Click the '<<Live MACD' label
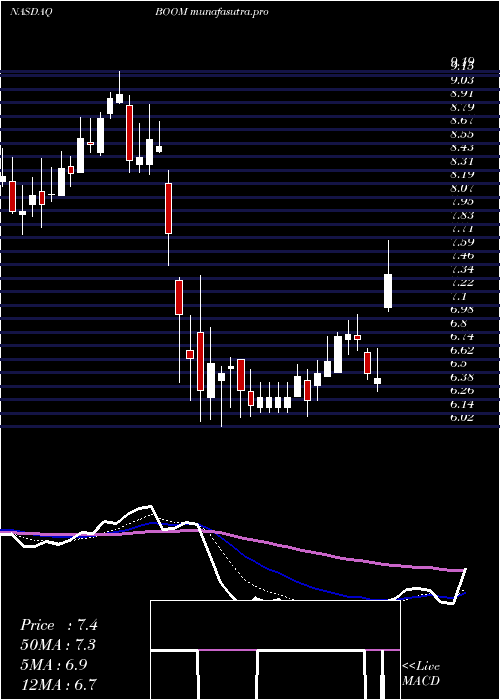The height and width of the screenshot is (700, 500). click(x=421, y=673)
